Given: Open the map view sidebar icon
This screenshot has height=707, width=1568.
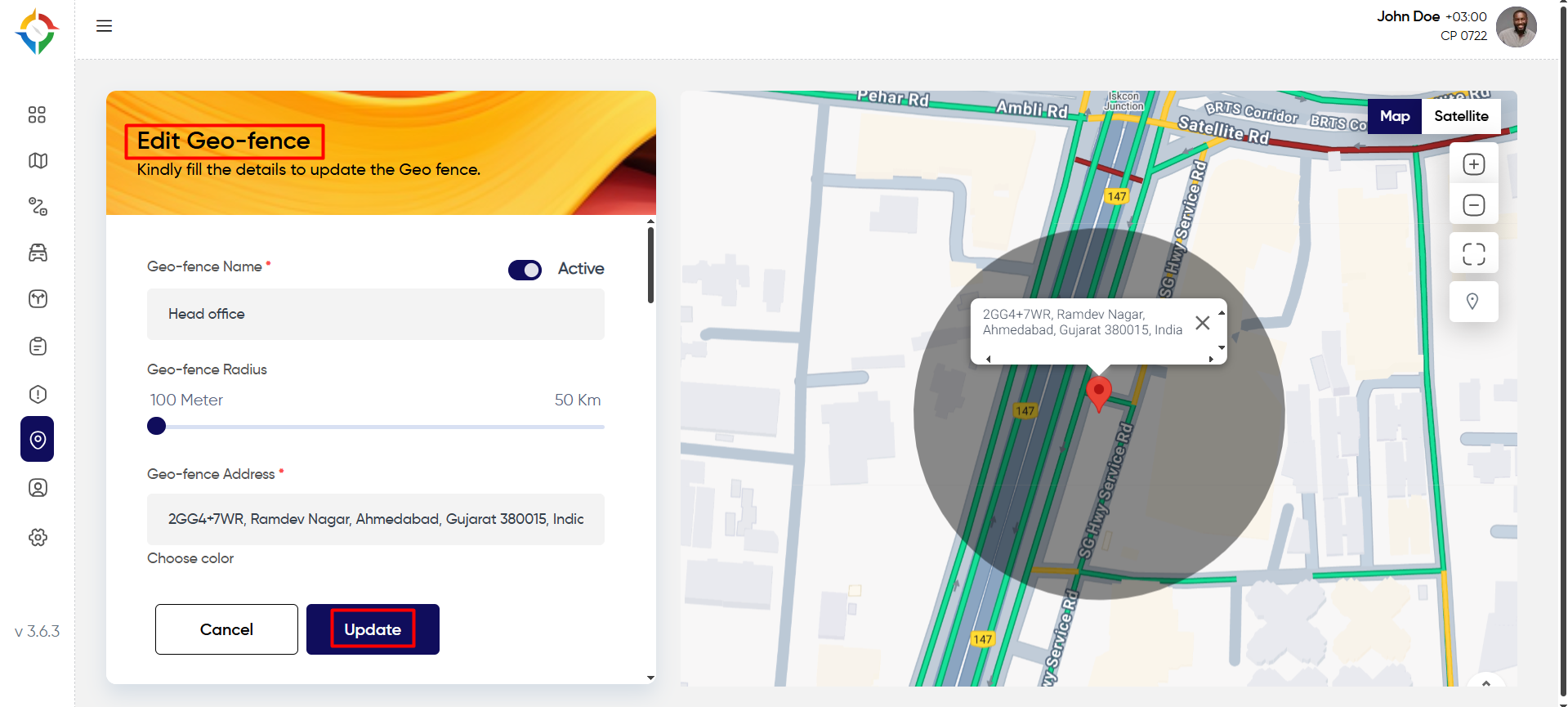Looking at the screenshot, I should (38, 161).
